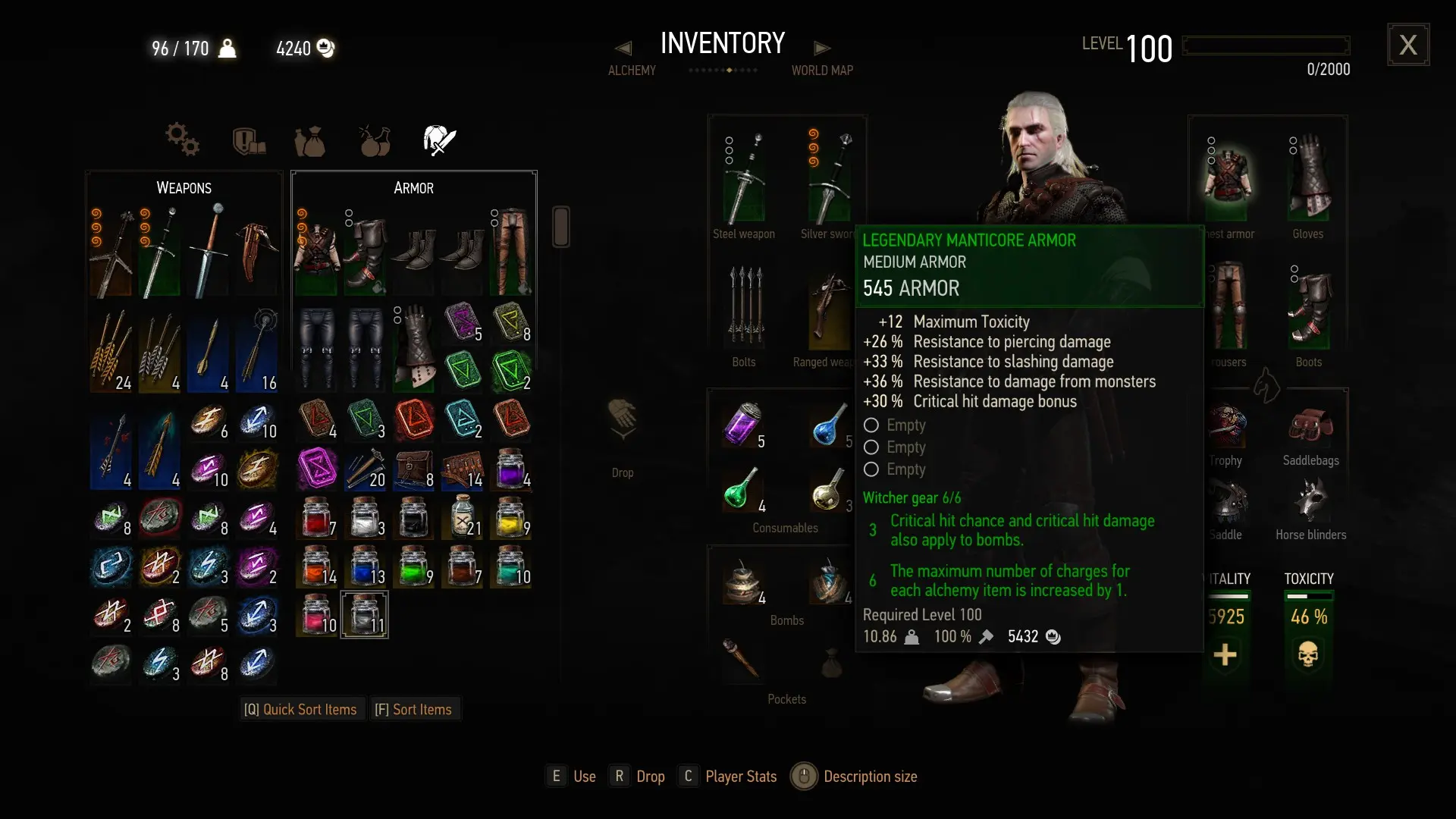Select the weapons and armor filter
This screenshot has width=1456, height=819.
click(x=440, y=140)
